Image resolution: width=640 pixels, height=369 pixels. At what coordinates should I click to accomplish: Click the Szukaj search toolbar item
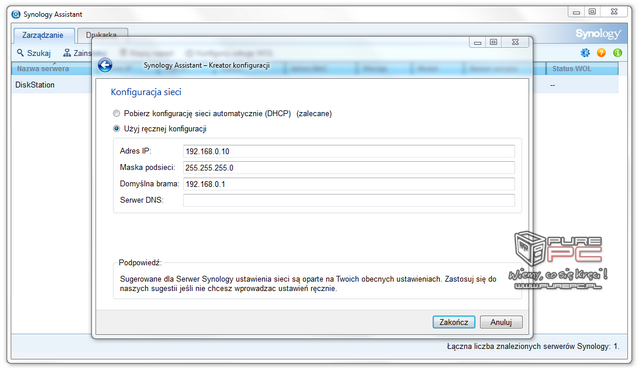(34, 53)
